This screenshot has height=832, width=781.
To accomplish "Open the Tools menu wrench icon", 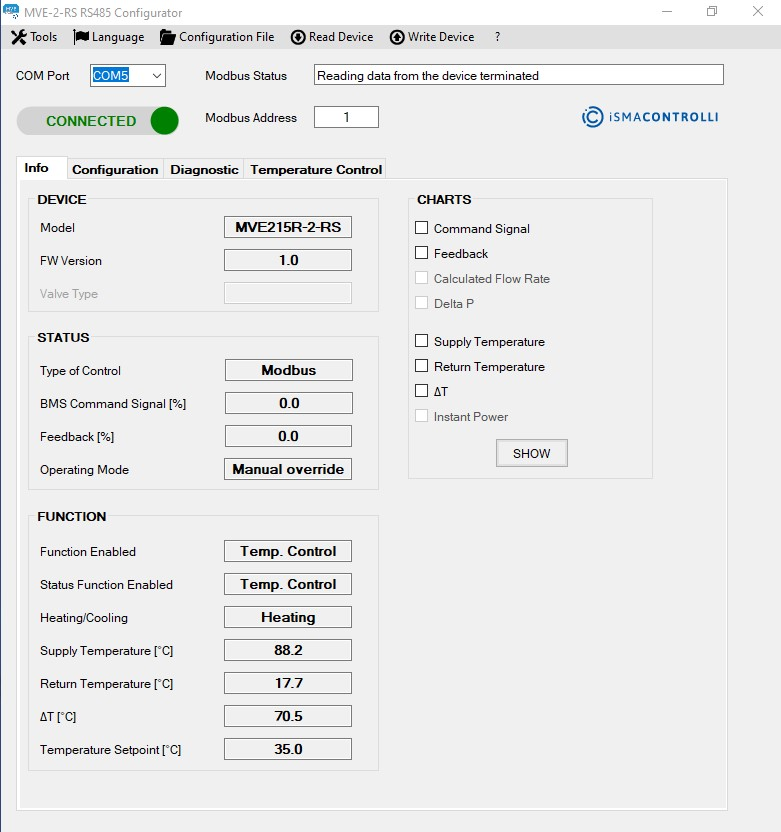I will [18, 37].
